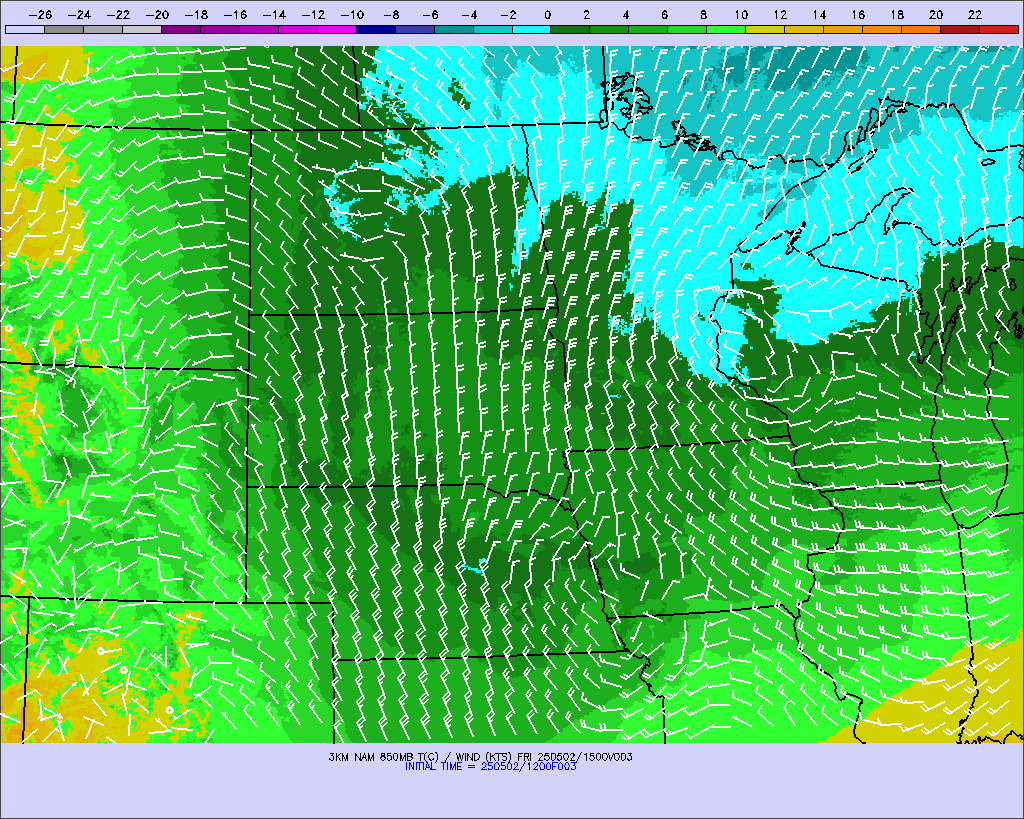Click the 4 legend label
The width and height of the screenshot is (1024, 819).
coord(626,14)
